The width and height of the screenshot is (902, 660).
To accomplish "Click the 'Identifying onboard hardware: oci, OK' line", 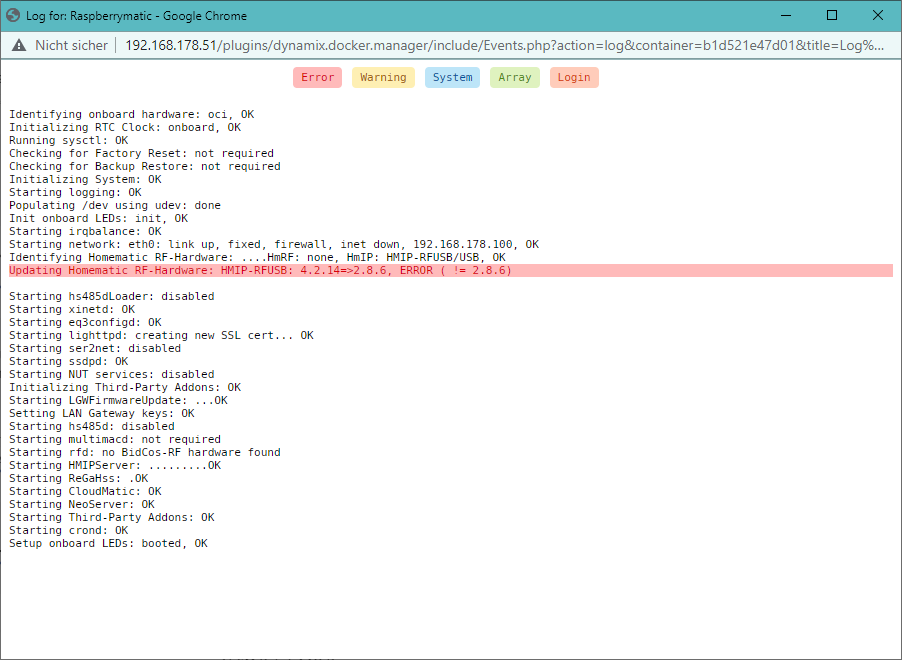I will point(132,115).
